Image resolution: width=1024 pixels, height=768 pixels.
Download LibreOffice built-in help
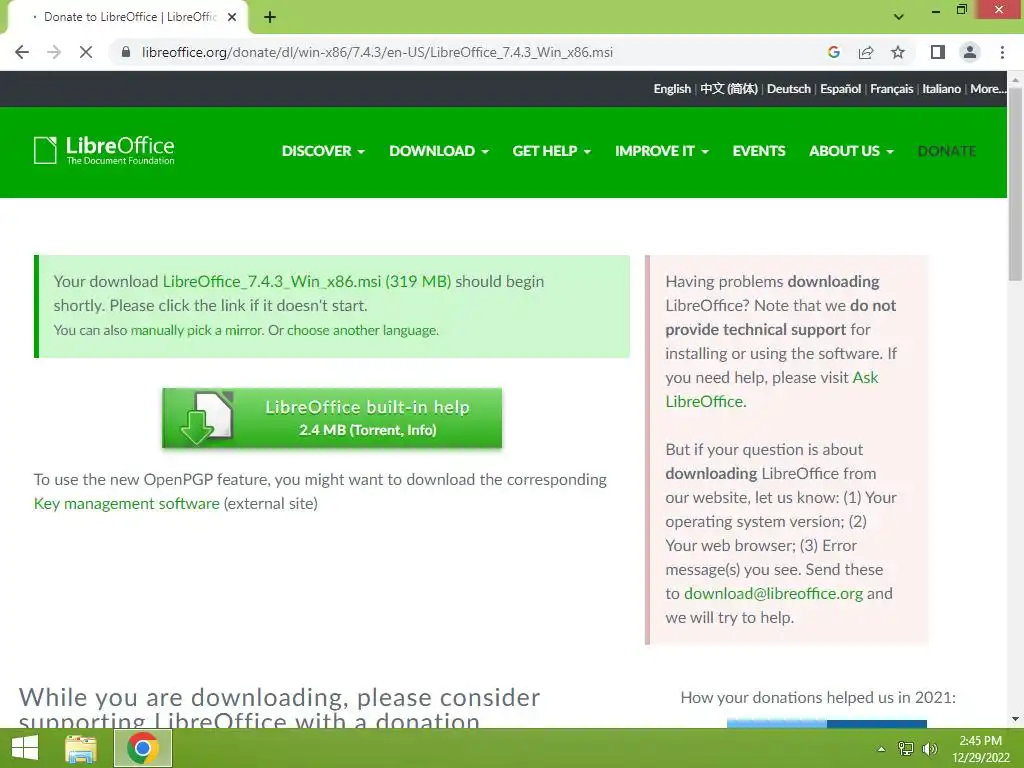click(x=332, y=418)
